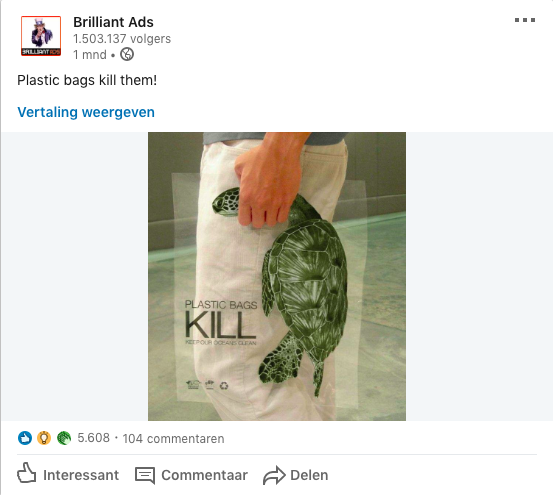
Task: Click the Brilliant Ads profile avatar
Action: pyautogui.click(x=41, y=36)
